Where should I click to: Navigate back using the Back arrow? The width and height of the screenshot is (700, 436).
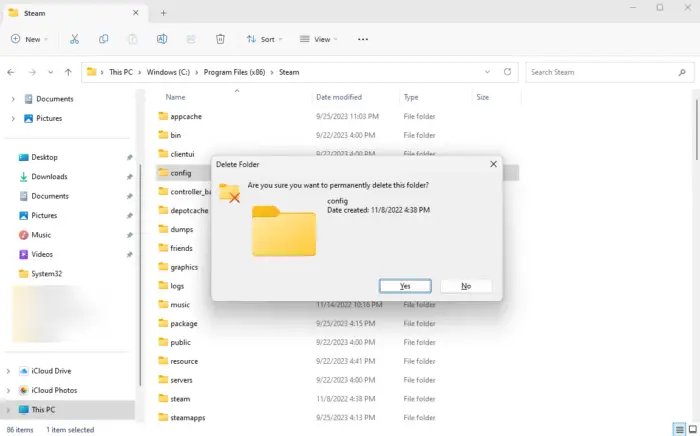click(x=11, y=72)
